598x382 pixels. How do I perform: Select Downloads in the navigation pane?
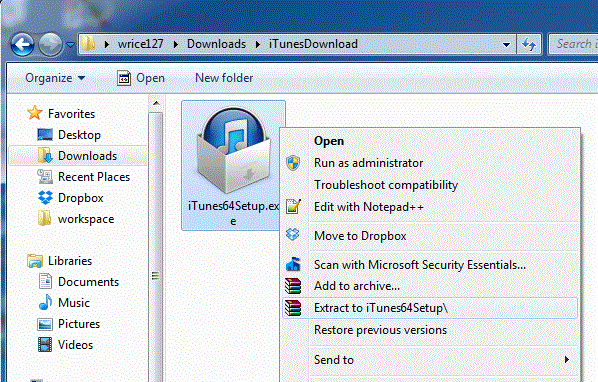pyautogui.click(x=87, y=156)
